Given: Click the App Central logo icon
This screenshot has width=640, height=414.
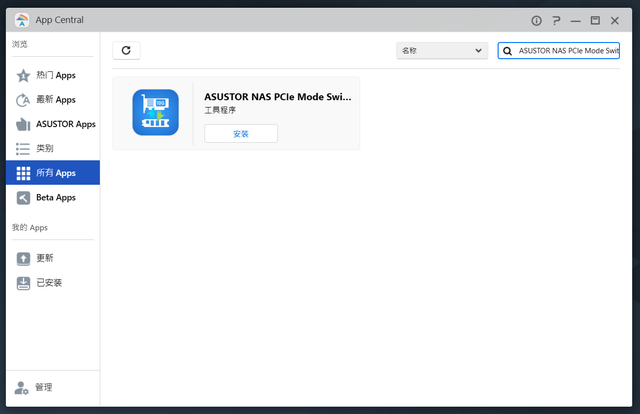Looking at the screenshot, I should (x=22, y=20).
